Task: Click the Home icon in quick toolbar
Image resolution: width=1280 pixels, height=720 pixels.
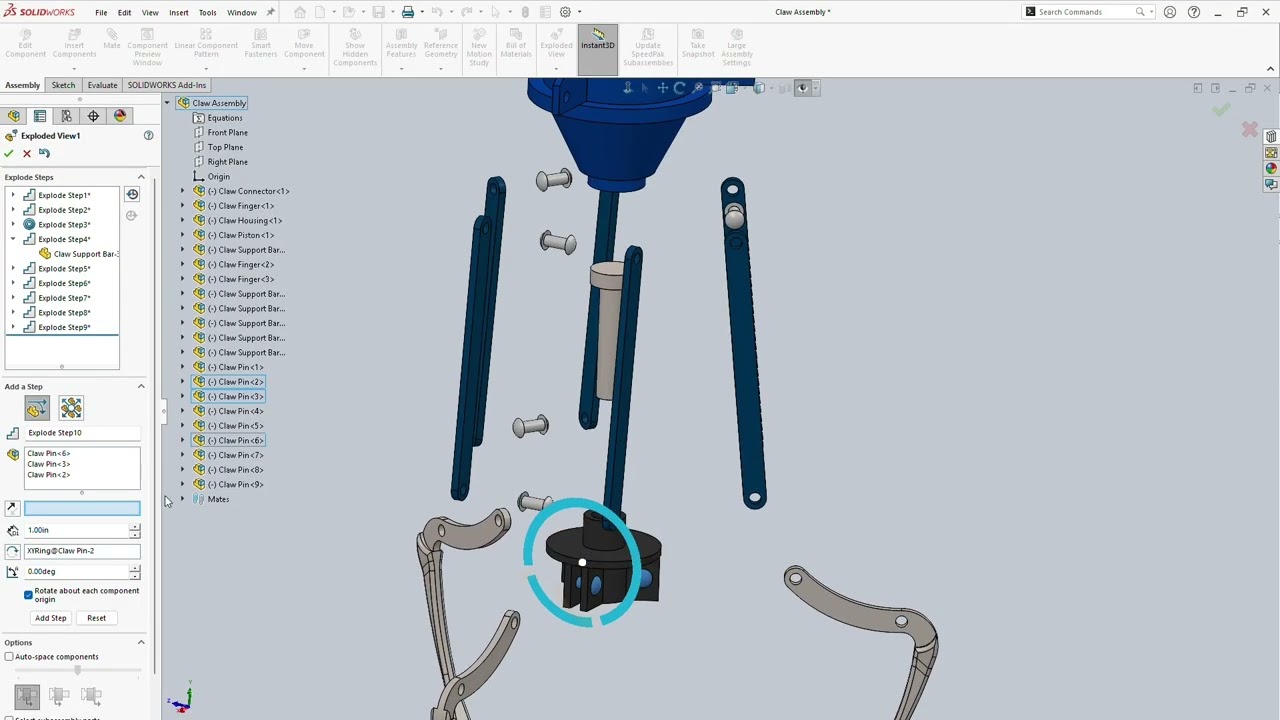Action: (x=300, y=12)
